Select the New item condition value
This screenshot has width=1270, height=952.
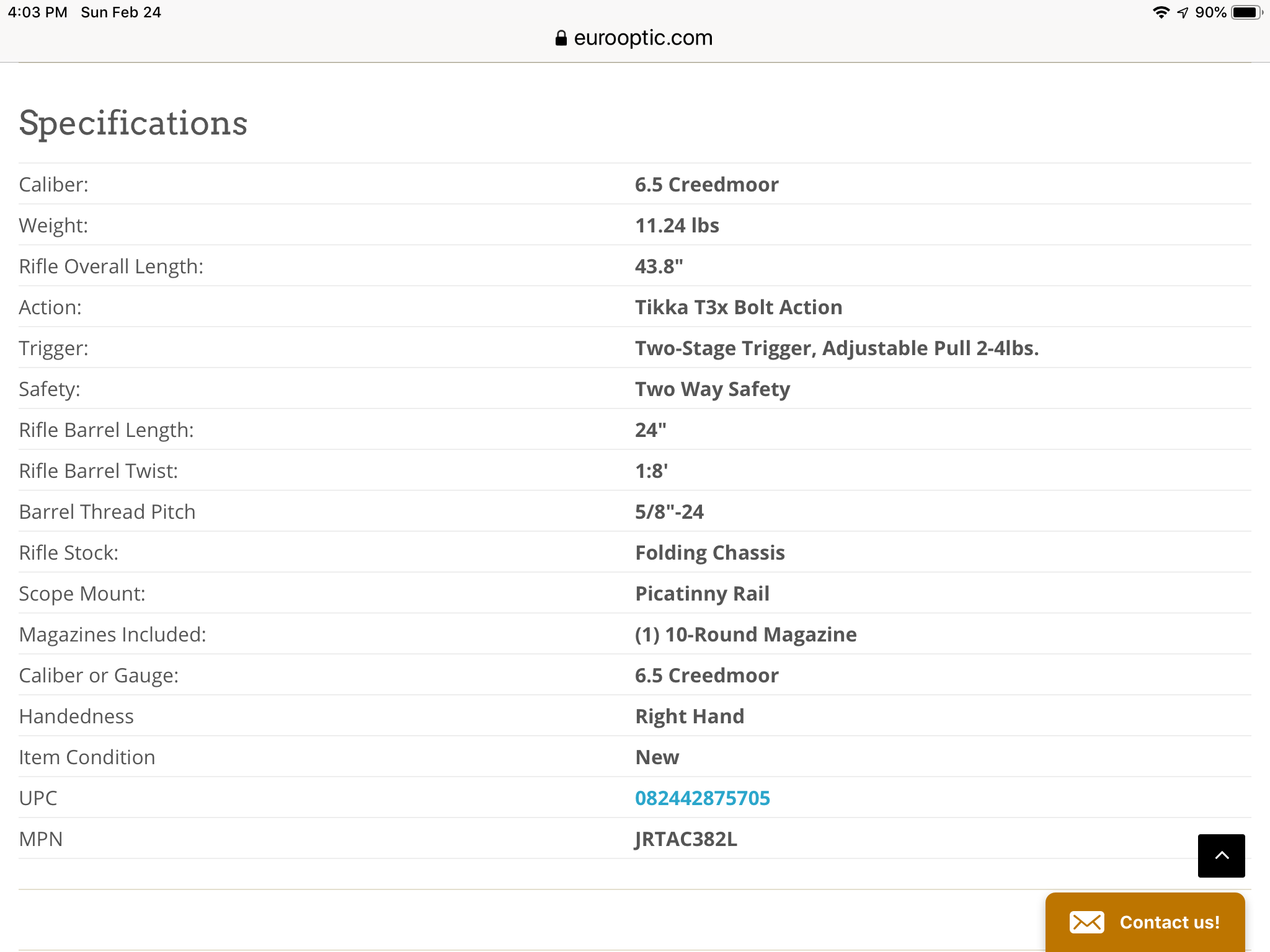(657, 757)
